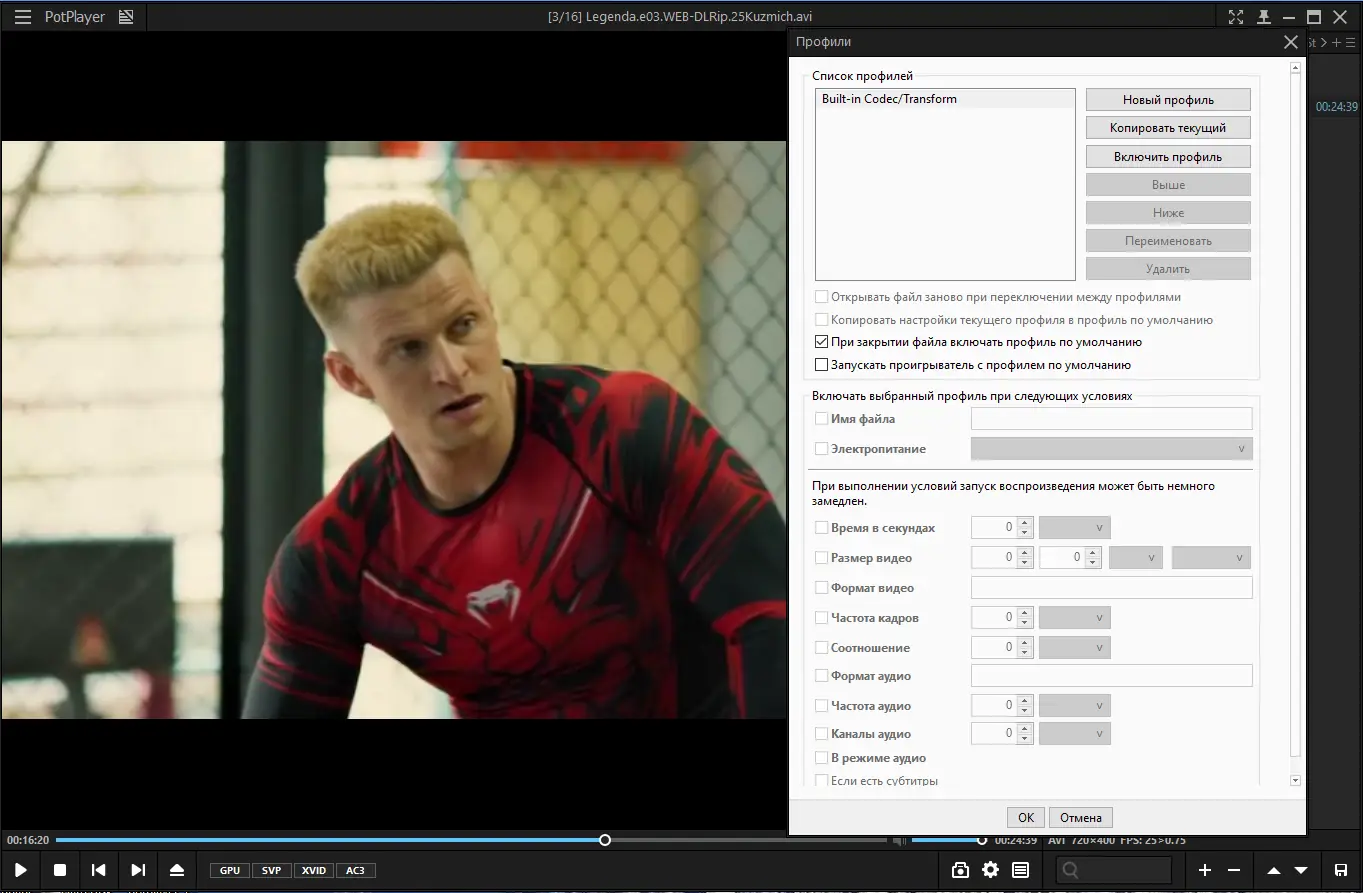
Task: Uncheck При закрытии файла включать профиль по умолчанию
Action: point(822,342)
